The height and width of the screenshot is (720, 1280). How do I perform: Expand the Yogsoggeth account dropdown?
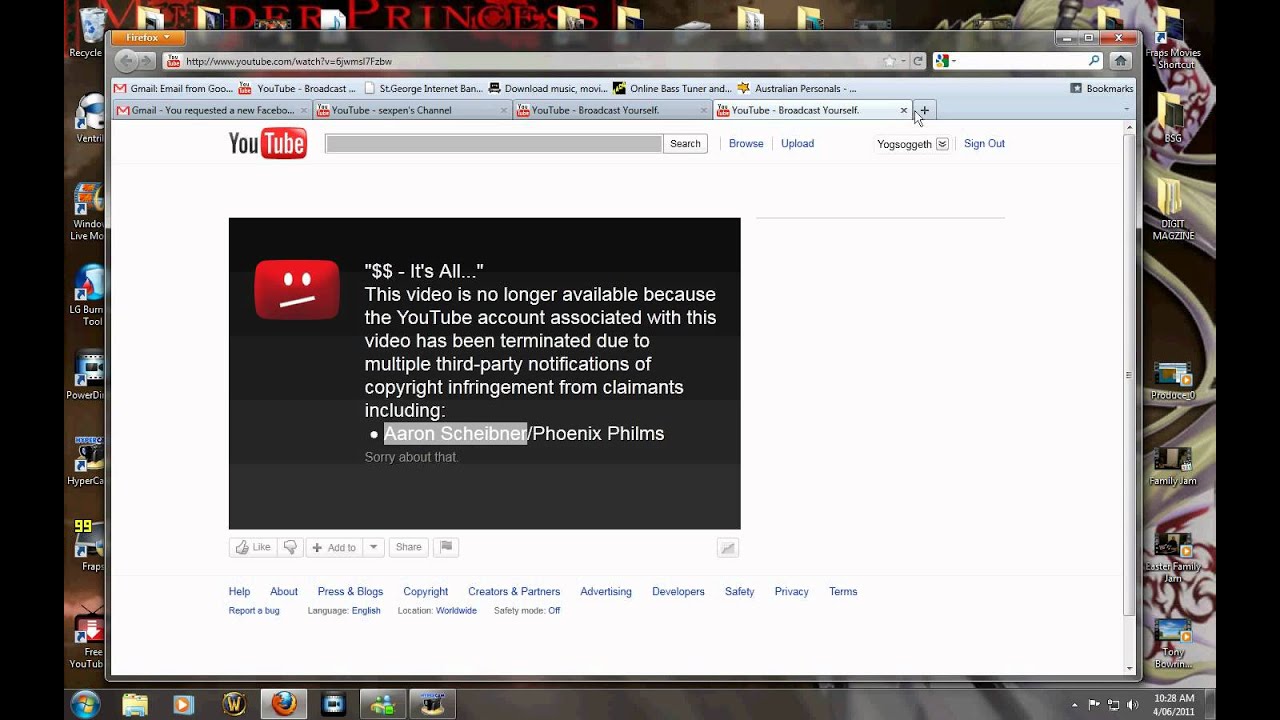(x=942, y=144)
